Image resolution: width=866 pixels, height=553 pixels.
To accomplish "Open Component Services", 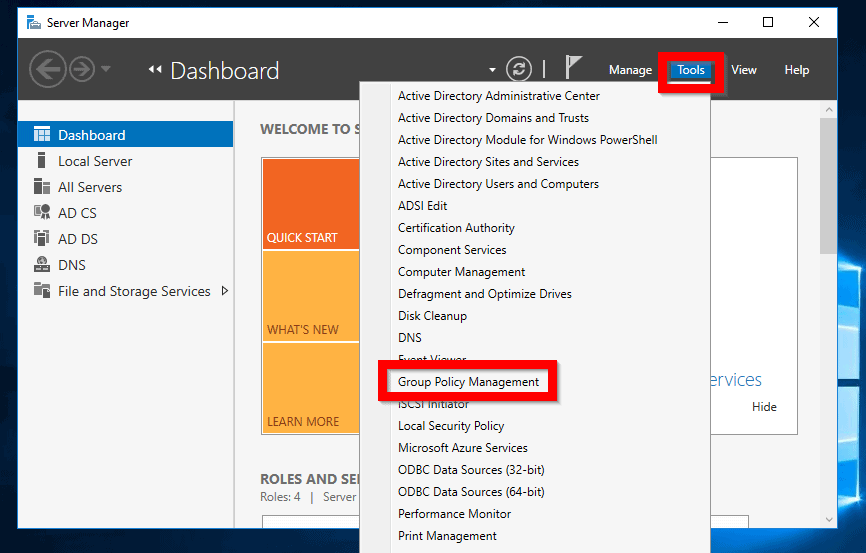I will click(452, 250).
